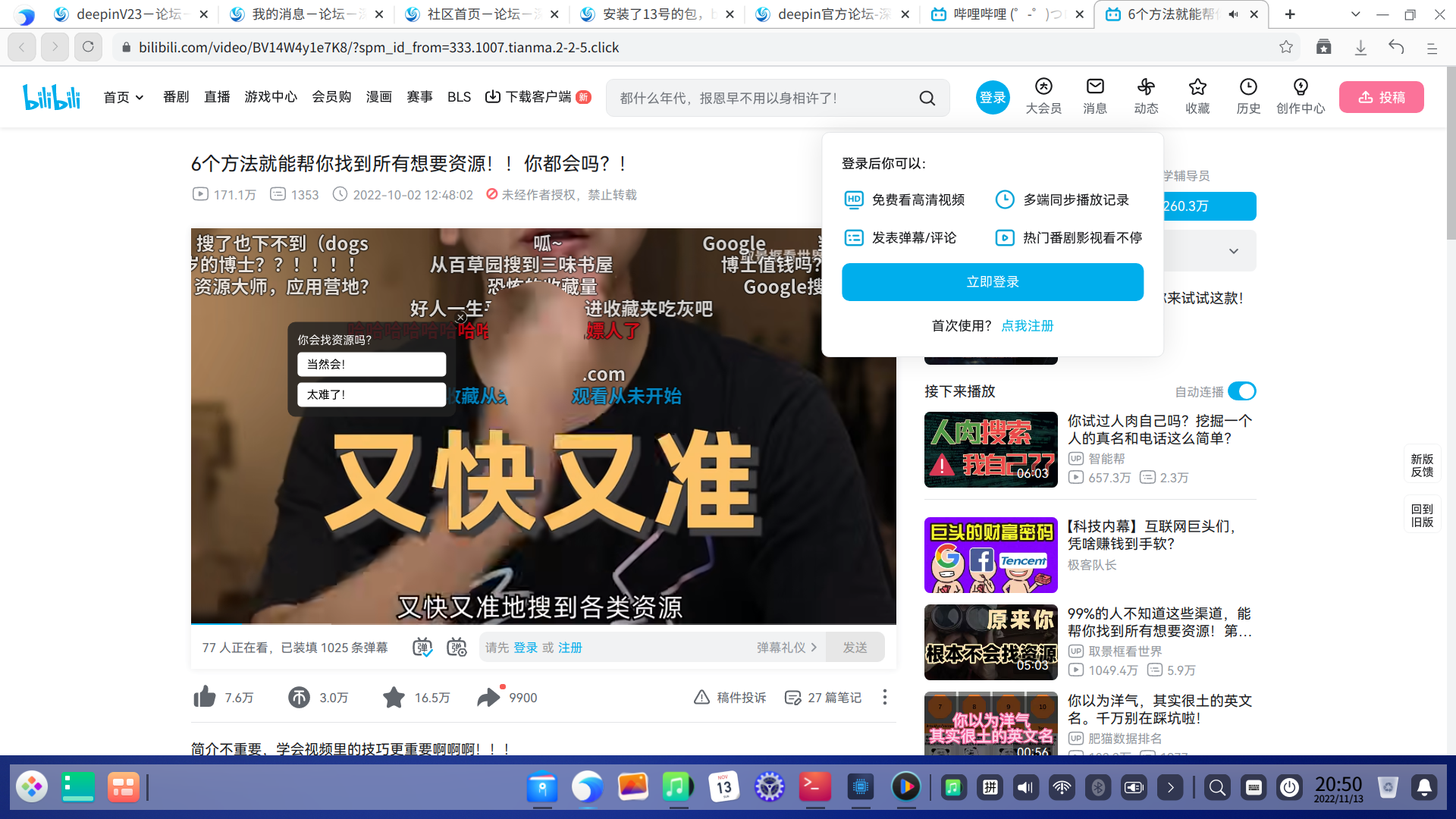Answer the poll with 当然会!
The height and width of the screenshot is (819, 1456).
[x=371, y=364]
